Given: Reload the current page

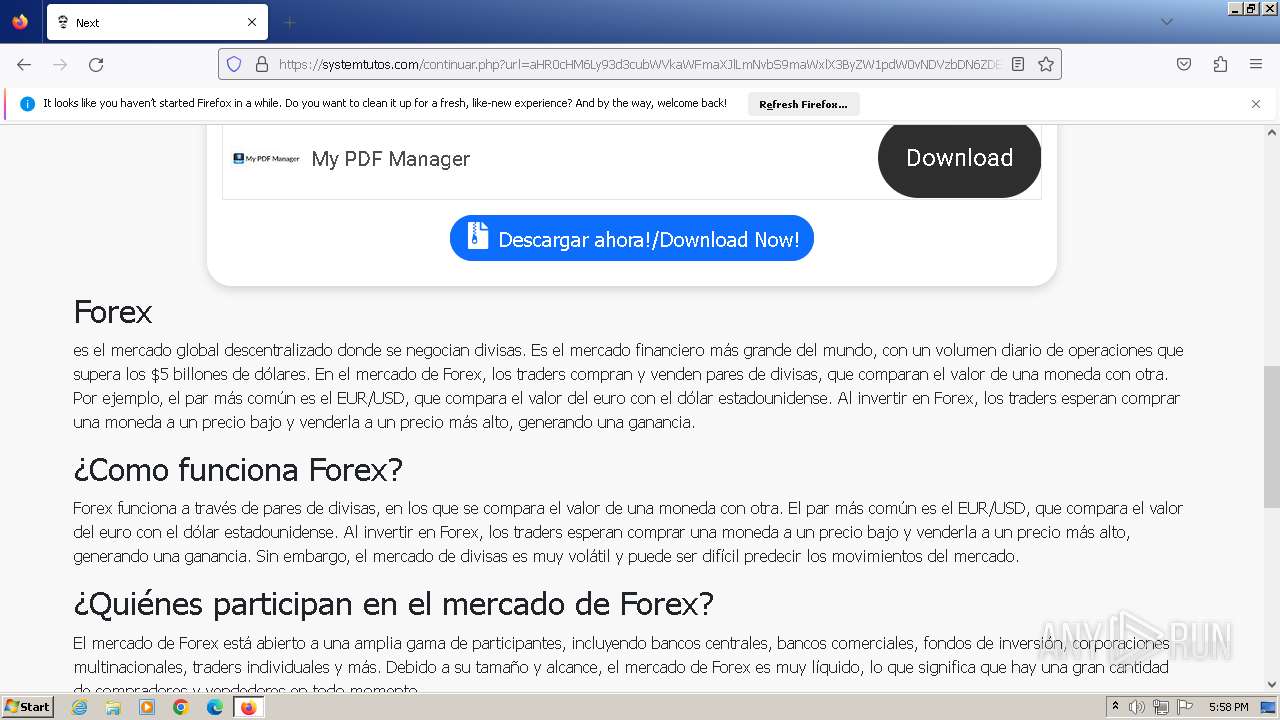Looking at the screenshot, I should tap(96, 64).
